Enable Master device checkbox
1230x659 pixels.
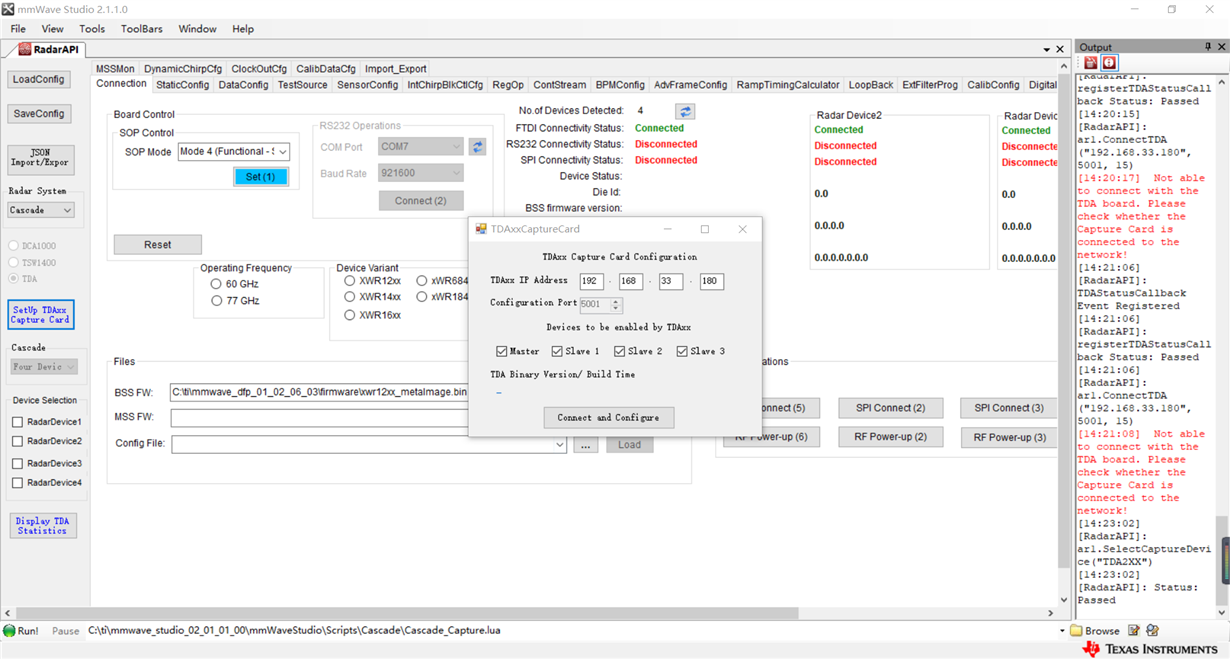tap(502, 351)
